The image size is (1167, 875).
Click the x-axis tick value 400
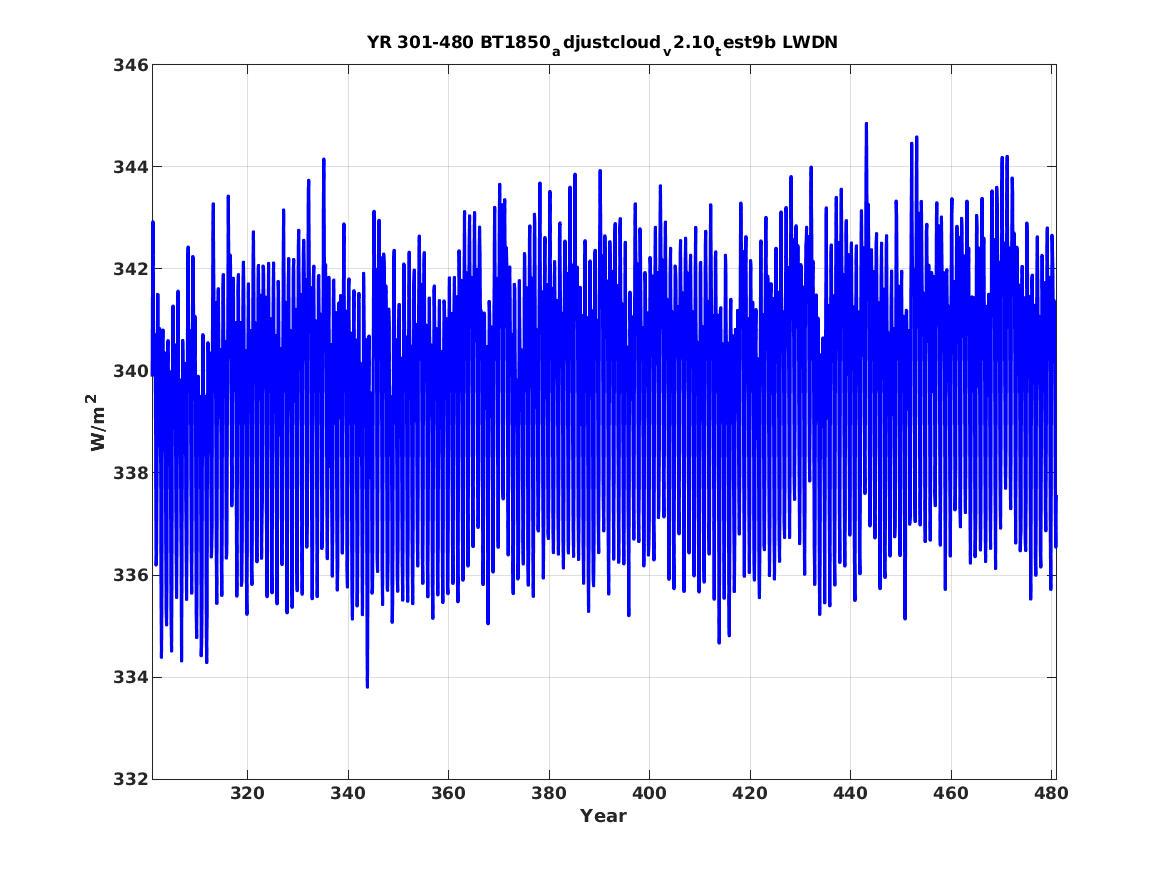tap(649, 794)
